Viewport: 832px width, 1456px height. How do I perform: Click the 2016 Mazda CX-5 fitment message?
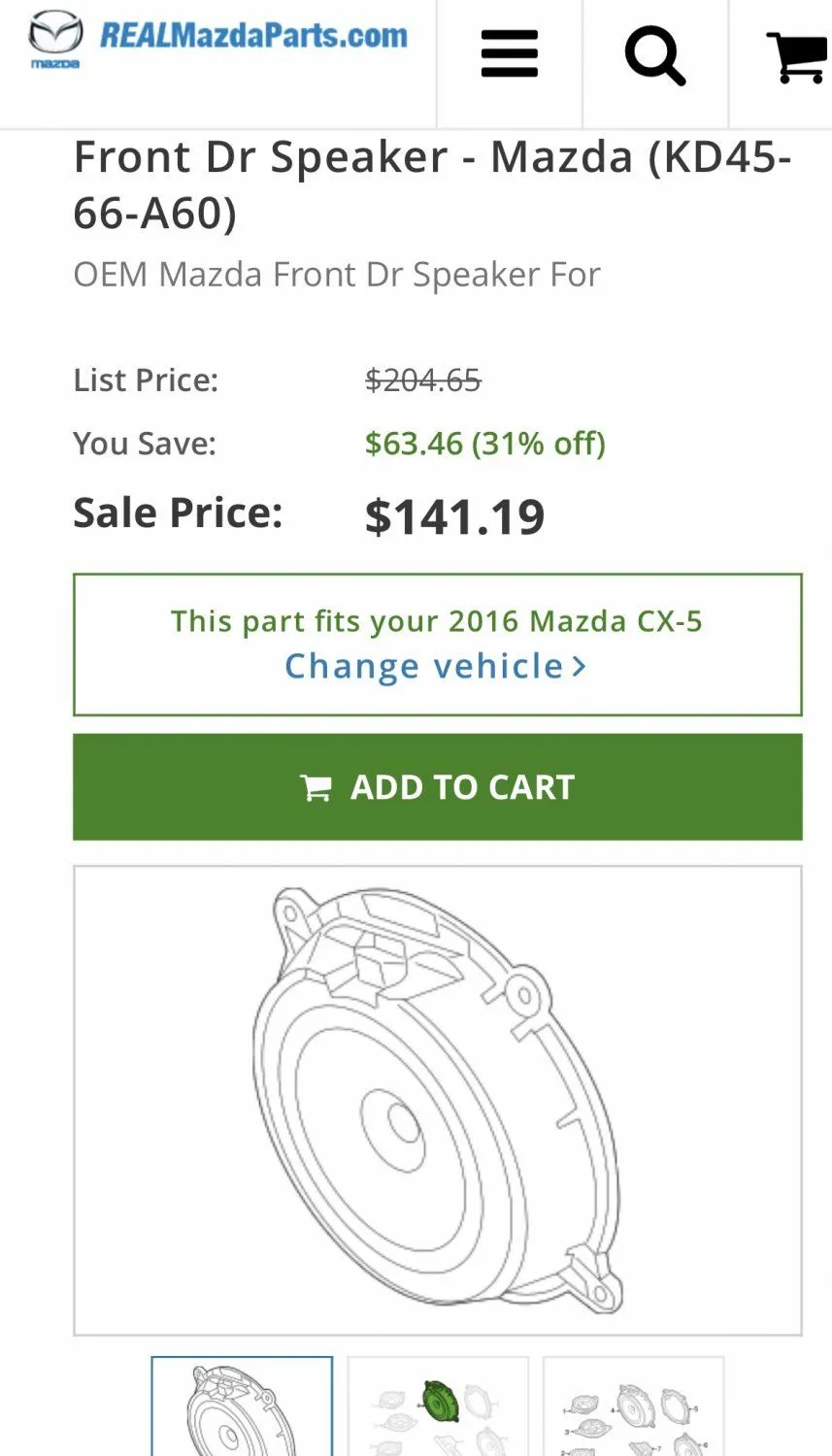point(437,621)
